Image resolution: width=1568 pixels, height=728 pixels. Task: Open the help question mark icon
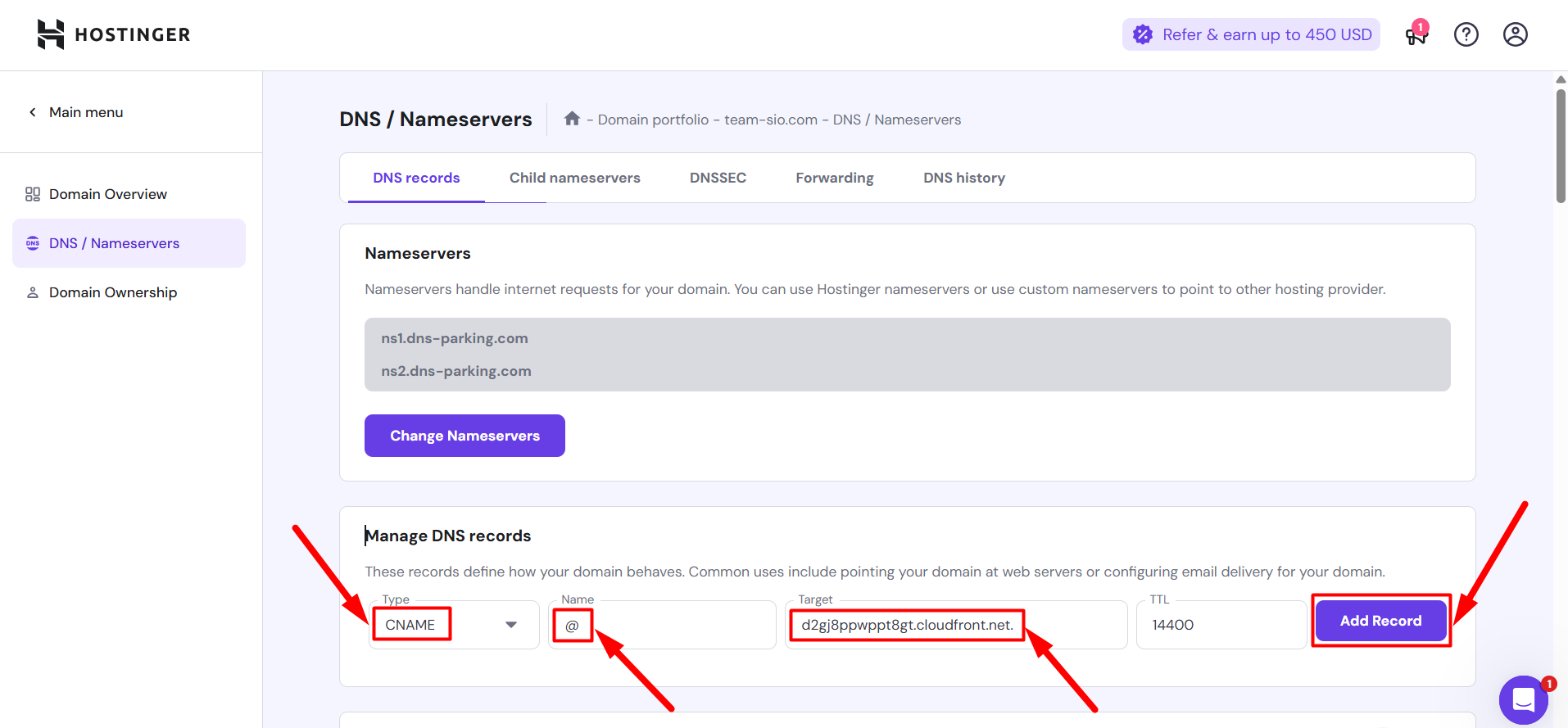[x=1466, y=34]
